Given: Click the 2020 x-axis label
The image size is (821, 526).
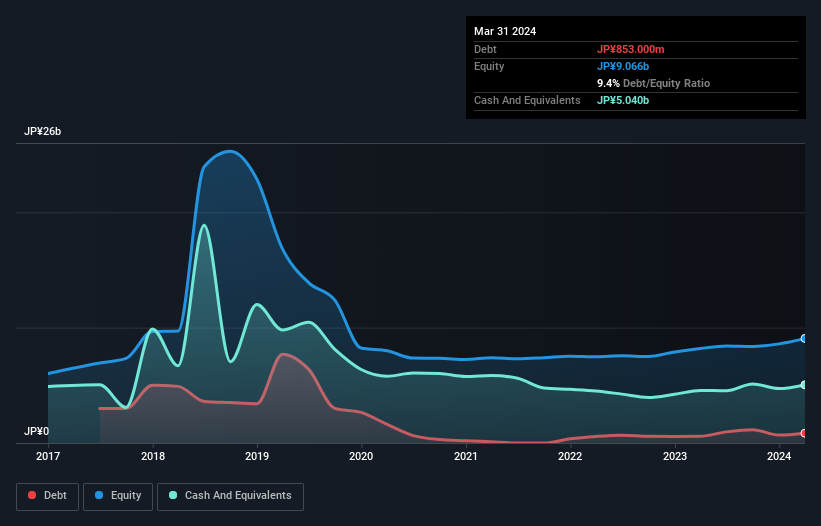Looking at the screenshot, I should tap(361, 456).
